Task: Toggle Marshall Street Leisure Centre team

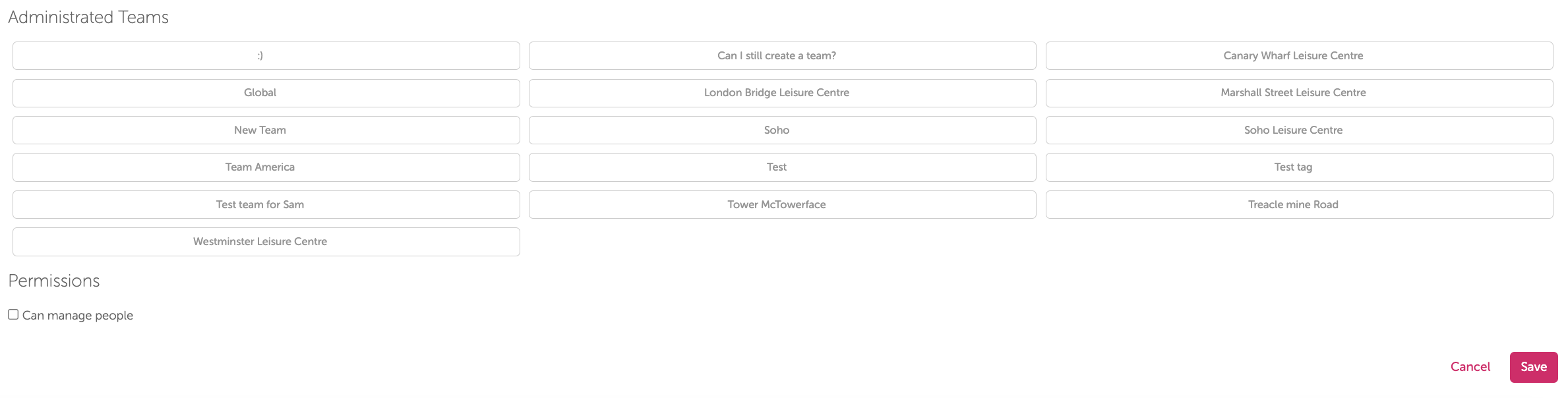Action: [1299, 93]
